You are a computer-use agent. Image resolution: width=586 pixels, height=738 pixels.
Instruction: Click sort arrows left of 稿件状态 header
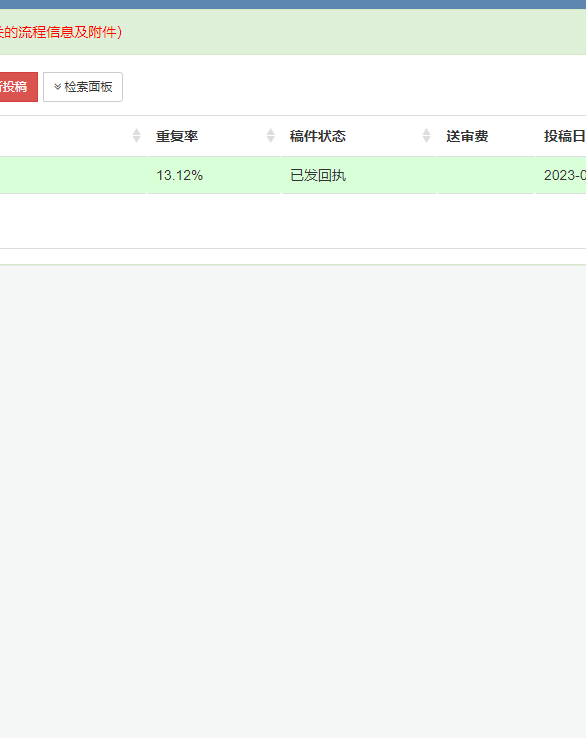pos(271,136)
